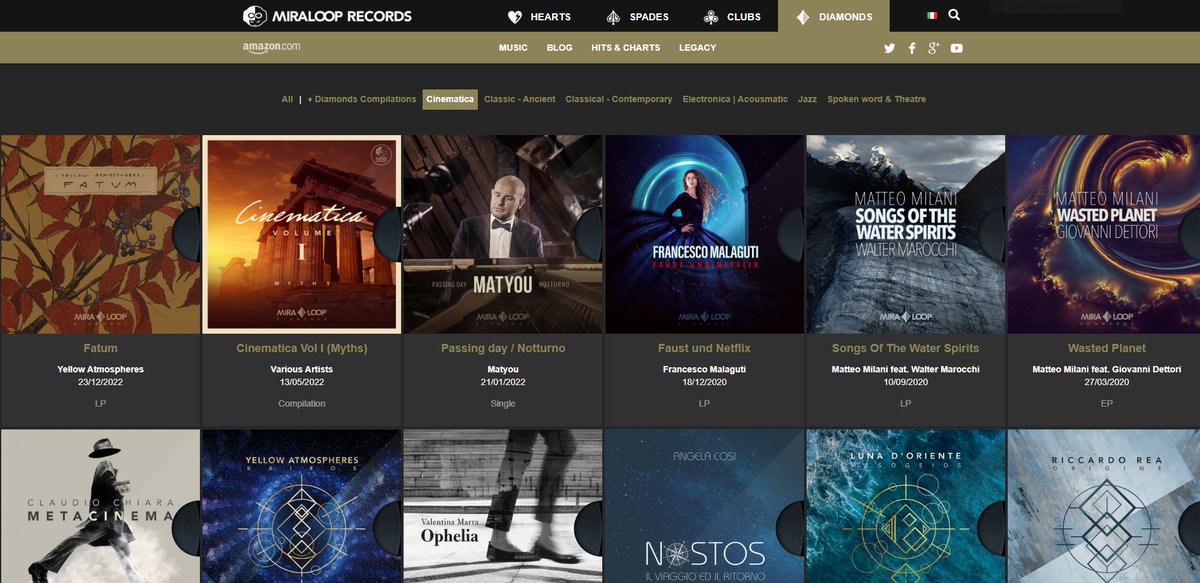The height and width of the screenshot is (583, 1200).
Task: Open Valentina Marra Ophelia cover
Action: tap(503, 506)
